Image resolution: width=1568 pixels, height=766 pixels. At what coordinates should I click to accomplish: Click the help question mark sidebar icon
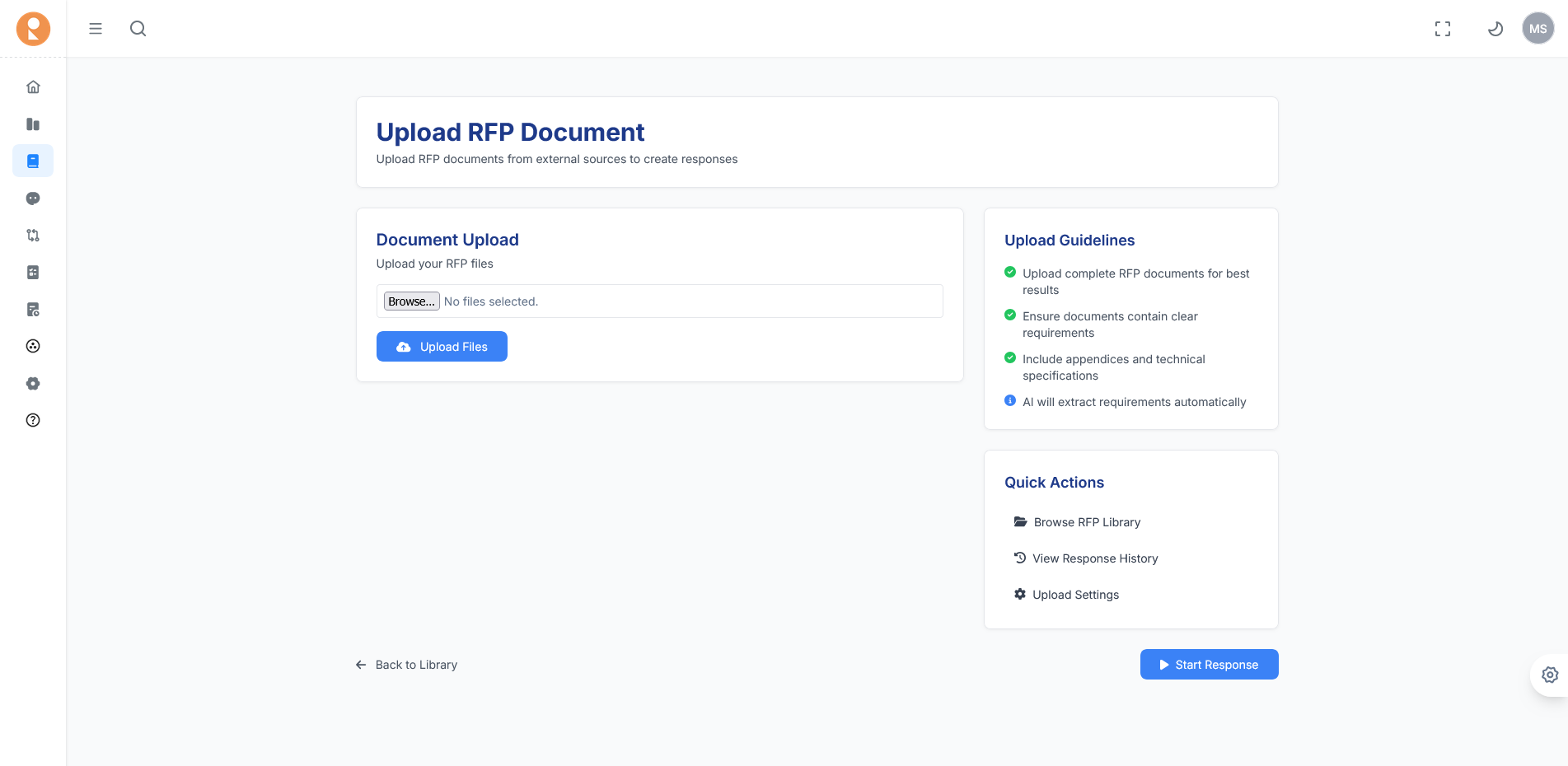coord(33,420)
